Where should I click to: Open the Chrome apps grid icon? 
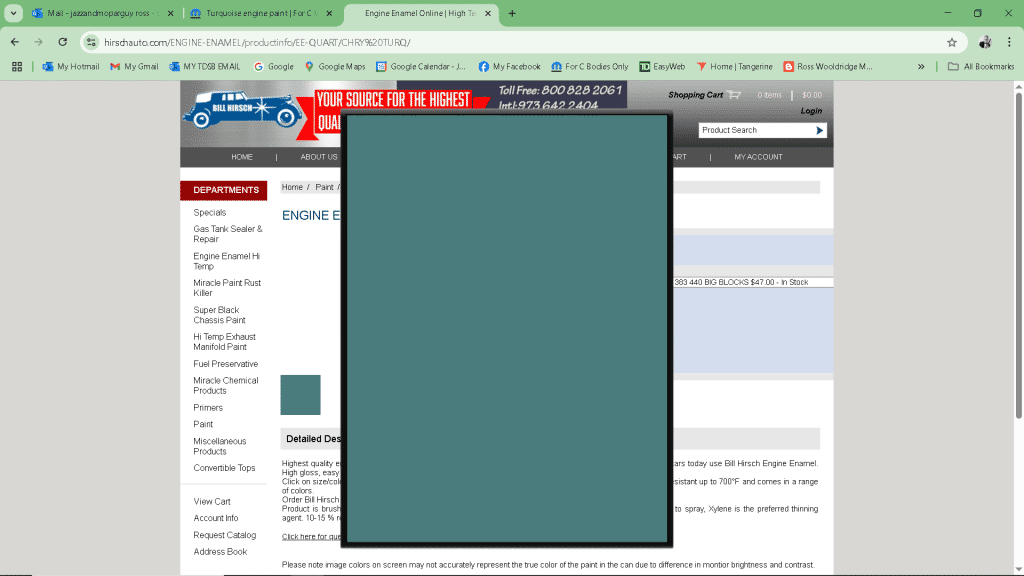[x=17, y=66]
